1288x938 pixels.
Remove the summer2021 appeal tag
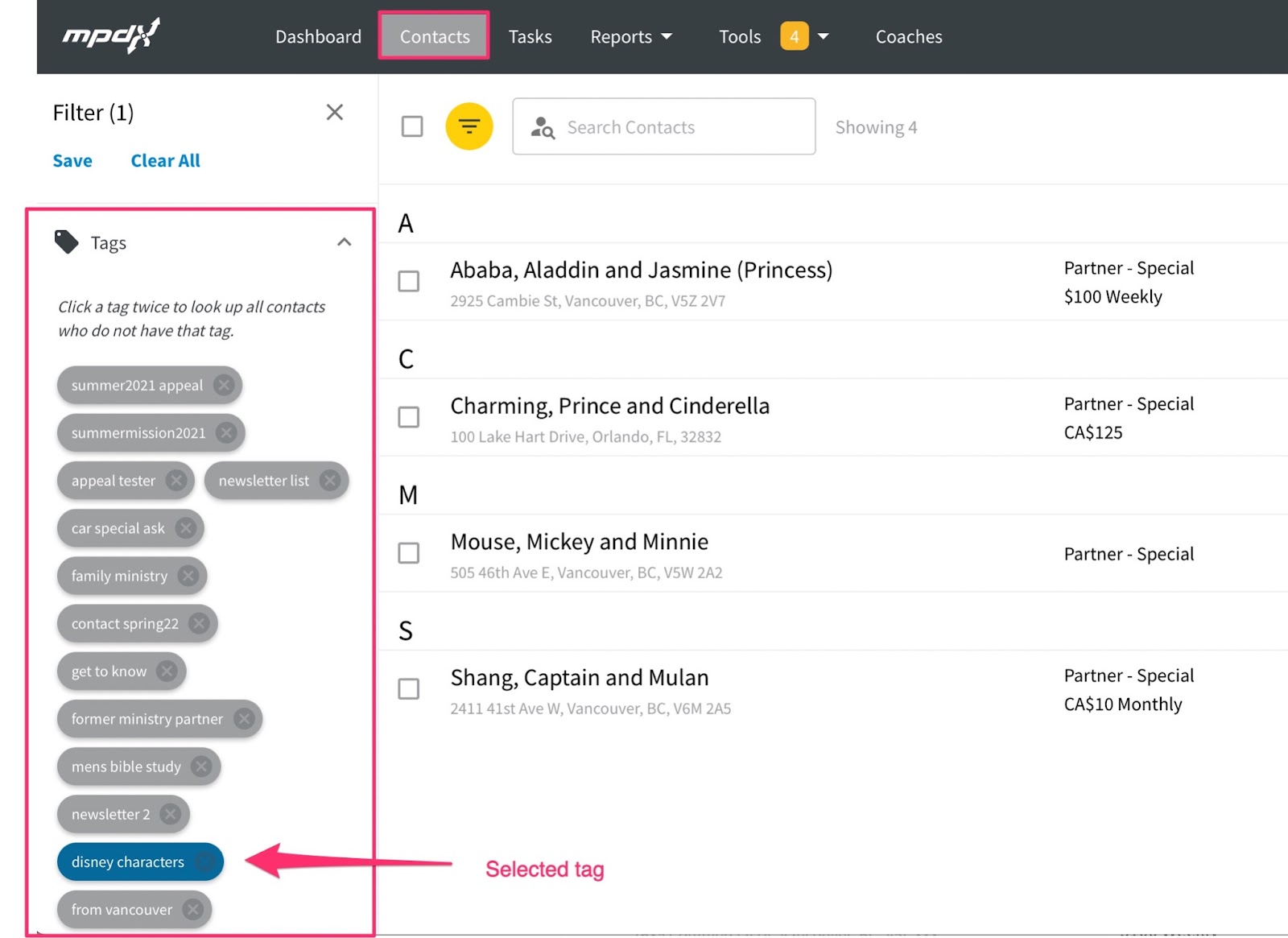click(x=224, y=385)
